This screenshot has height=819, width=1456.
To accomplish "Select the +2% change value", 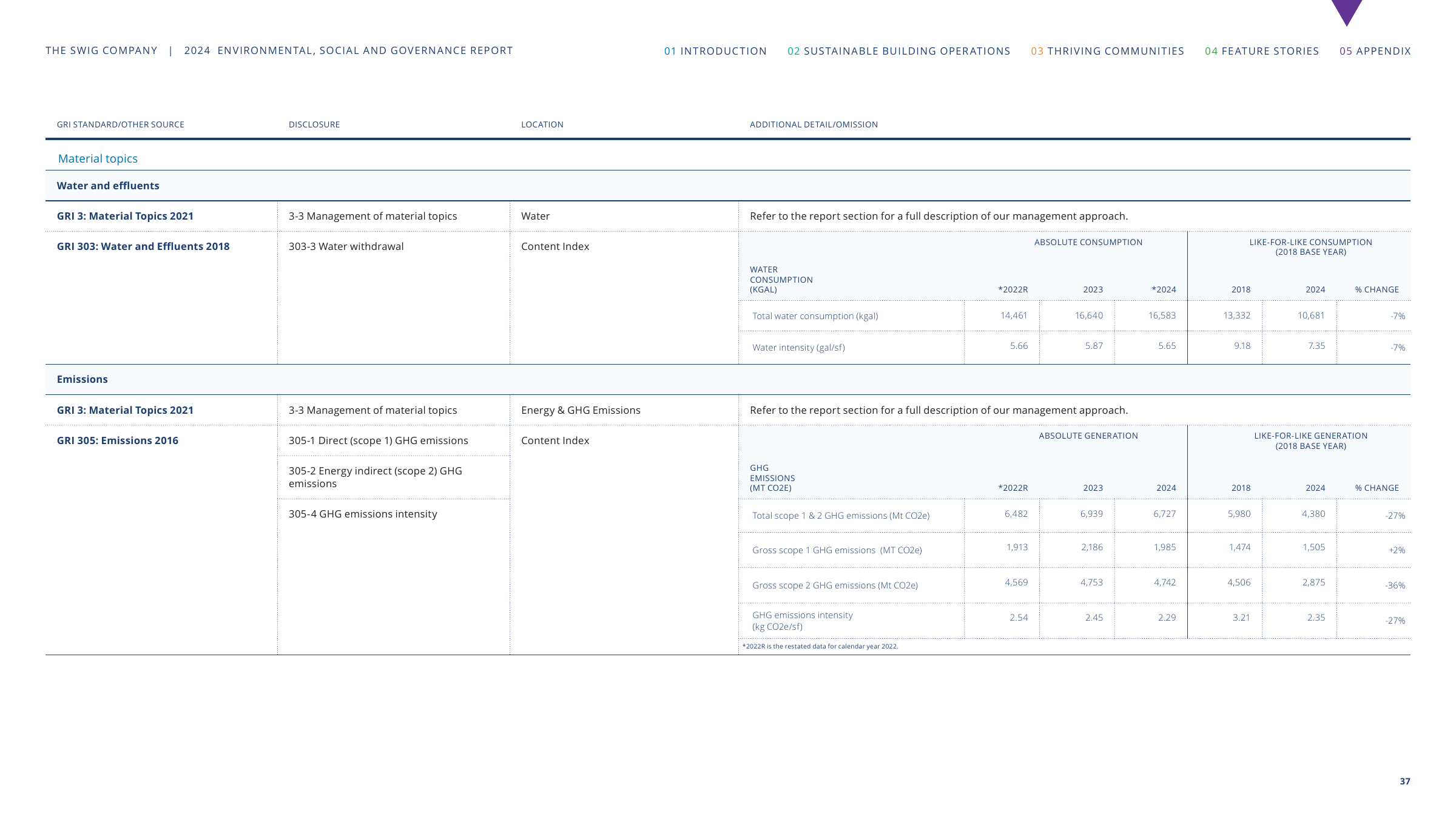I will 1397,550.
